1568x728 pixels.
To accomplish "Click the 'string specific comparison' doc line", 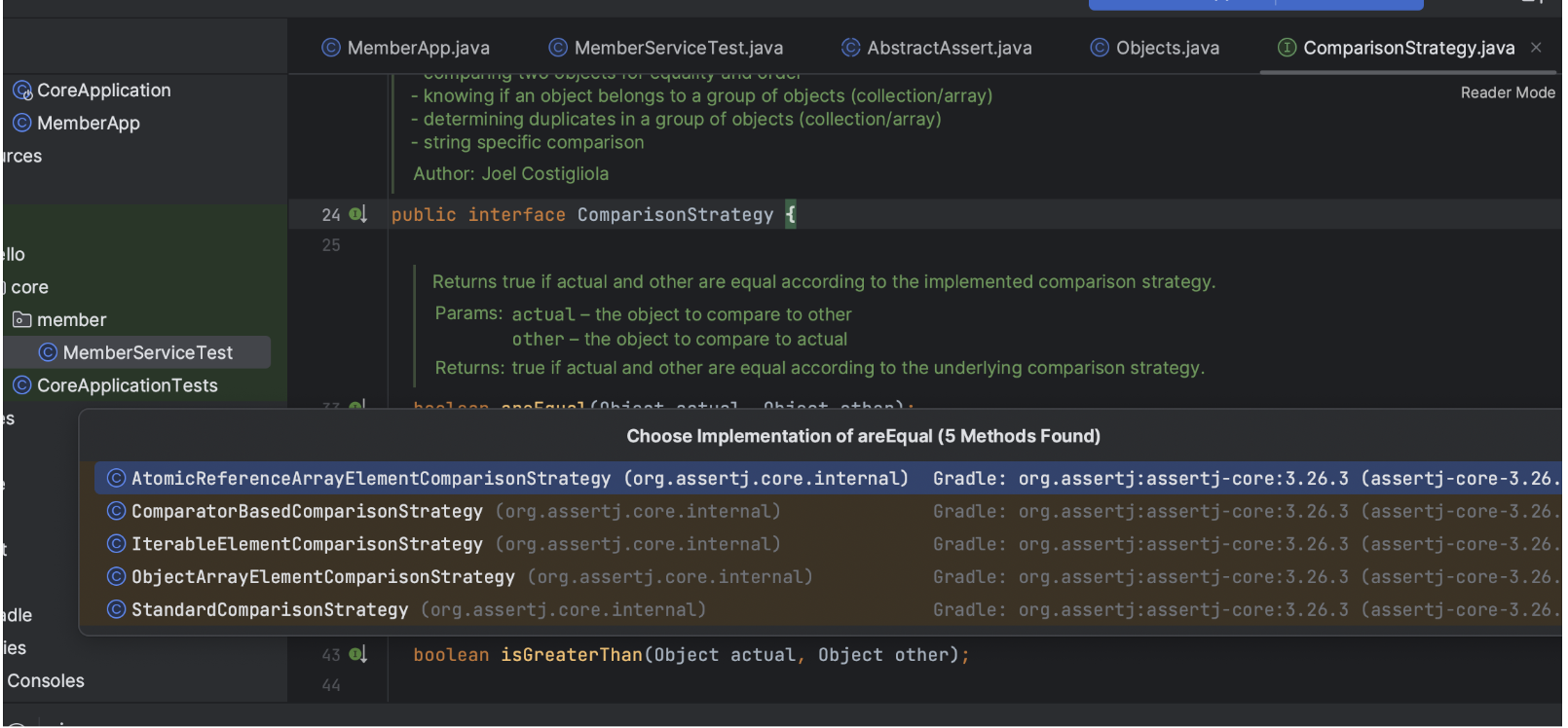I will tap(527, 142).
